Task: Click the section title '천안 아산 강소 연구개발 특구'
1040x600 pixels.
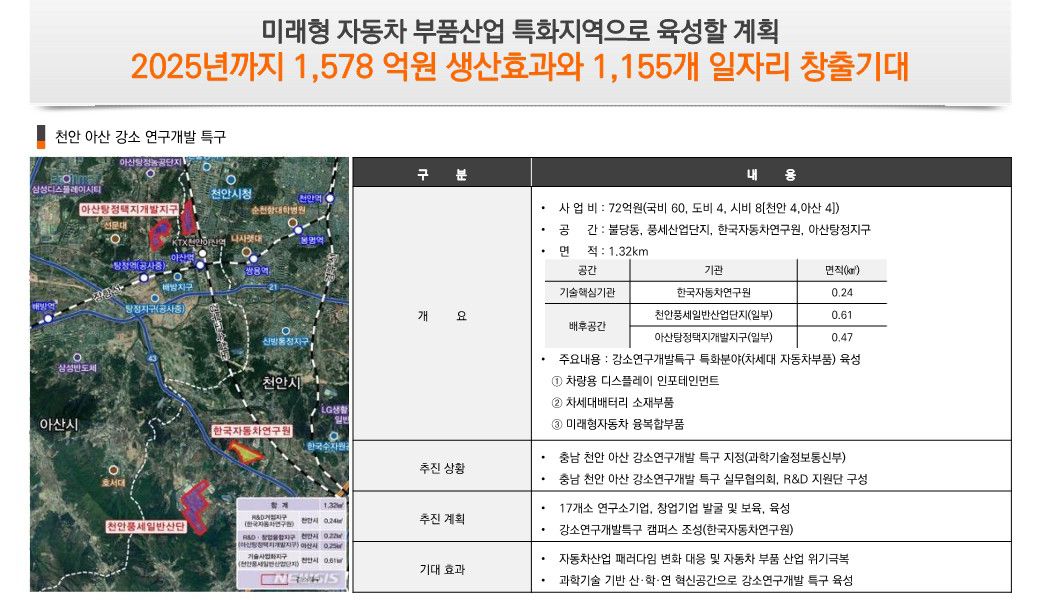Action: pos(140,137)
